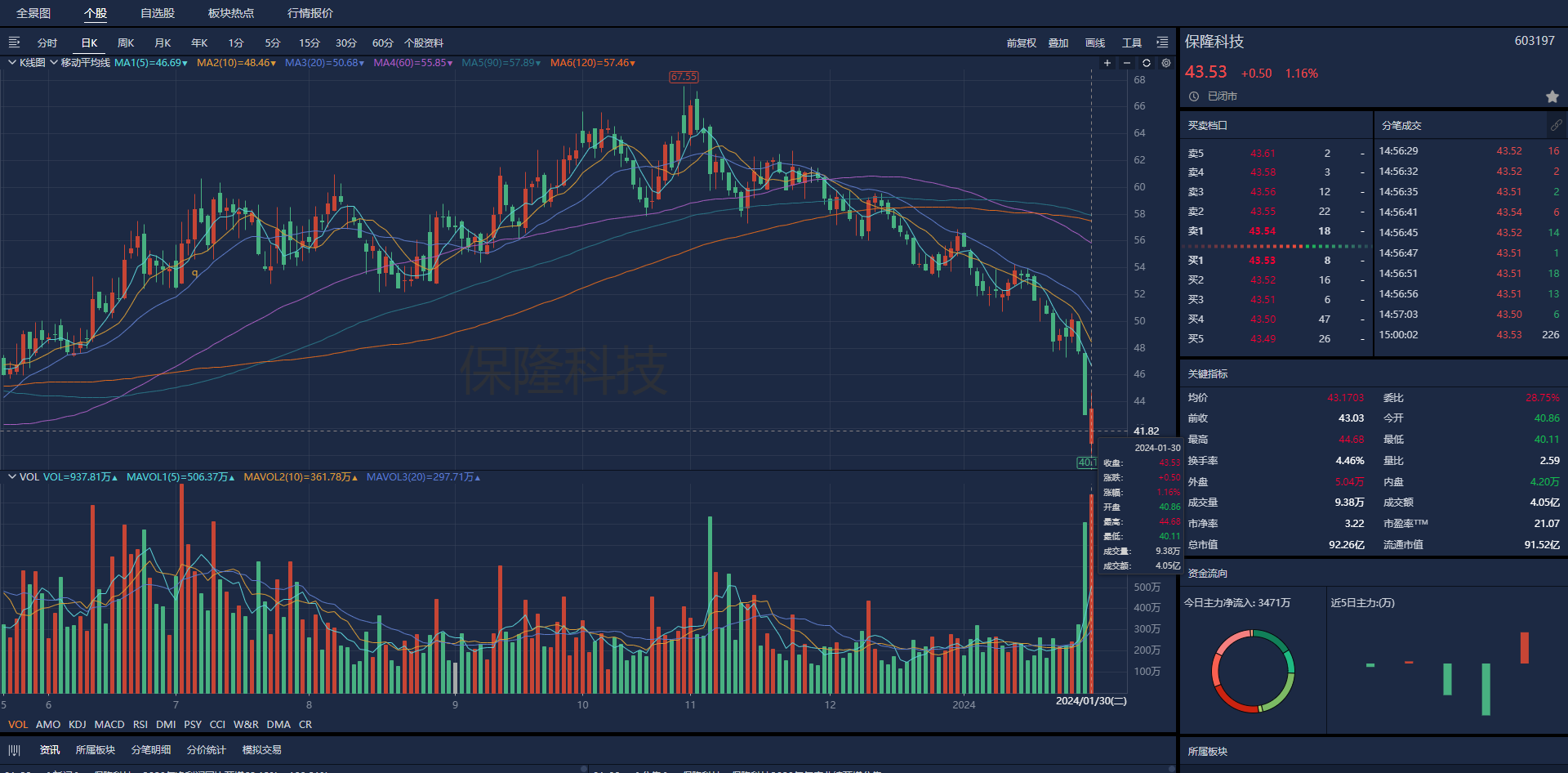
Task: Select the PSY indicator
Action: tap(193, 725)
